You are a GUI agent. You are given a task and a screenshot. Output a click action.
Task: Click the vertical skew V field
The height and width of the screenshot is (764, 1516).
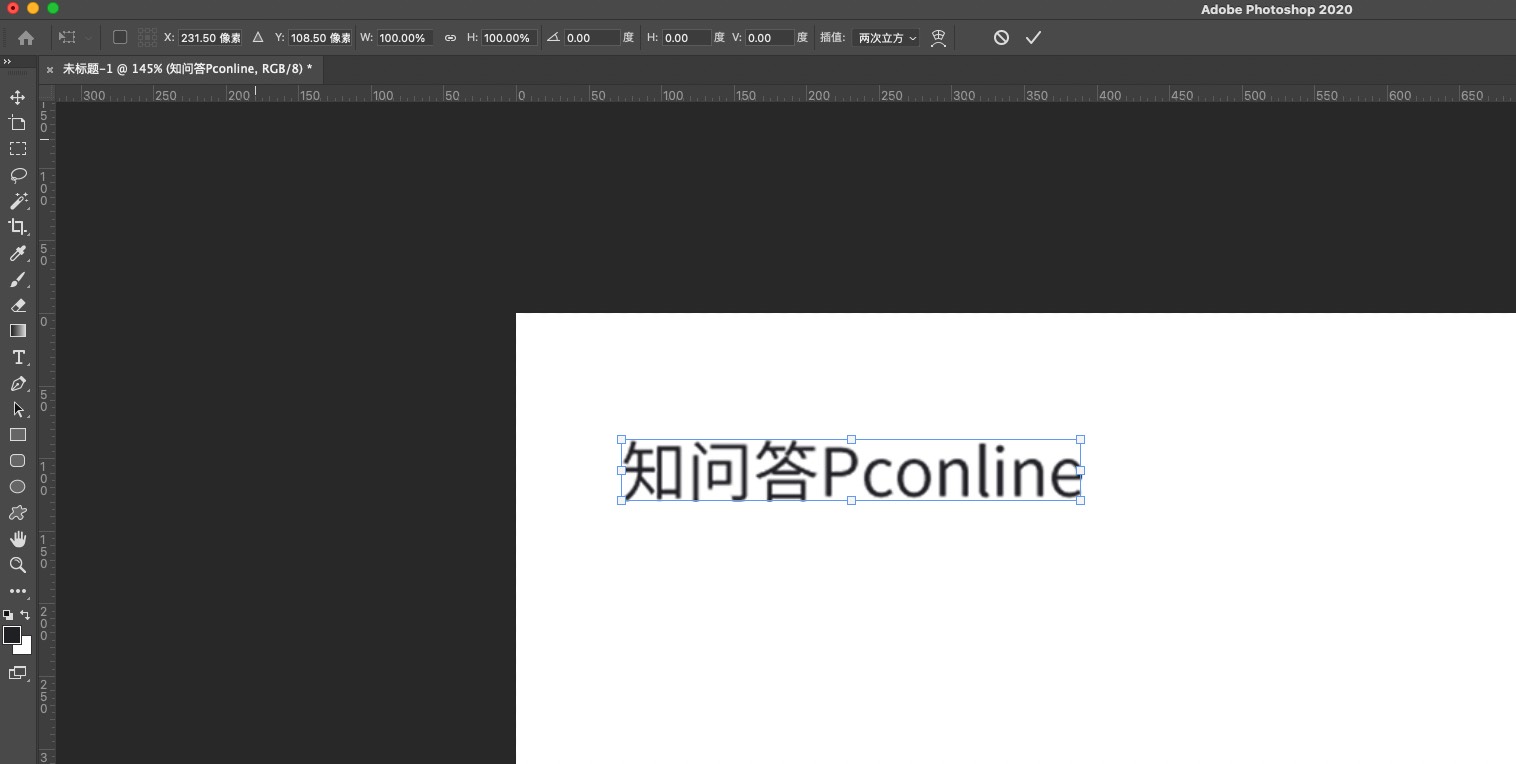(769, 38)
